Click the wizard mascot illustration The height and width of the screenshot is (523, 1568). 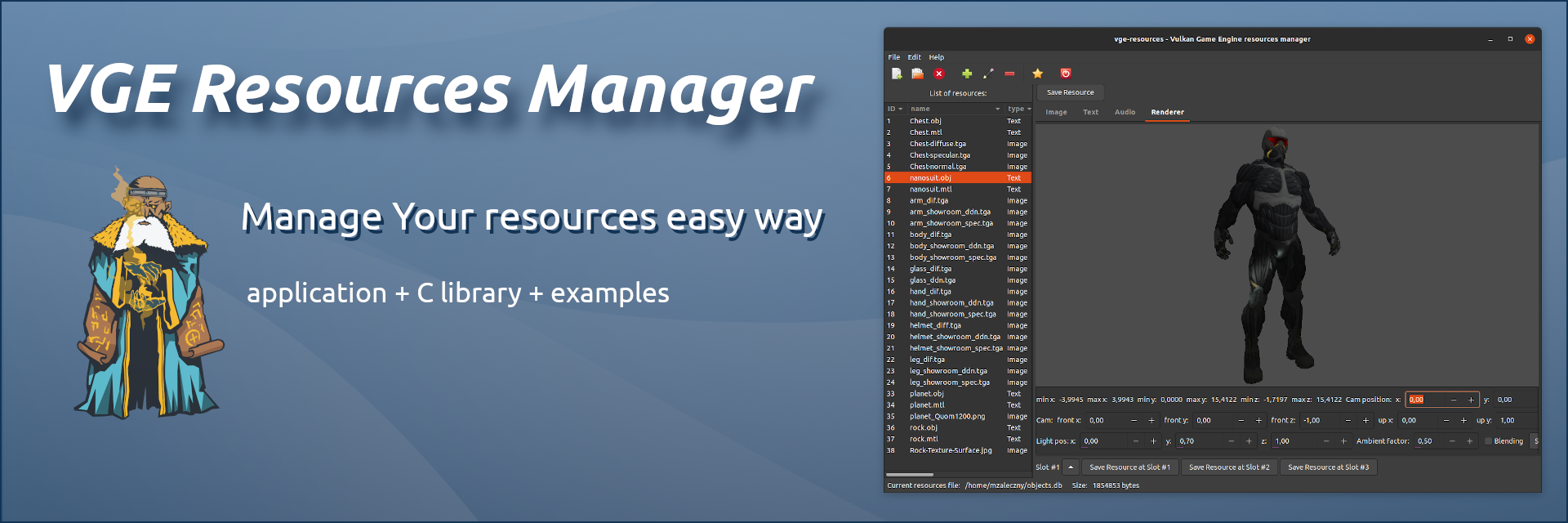(147, 293)
